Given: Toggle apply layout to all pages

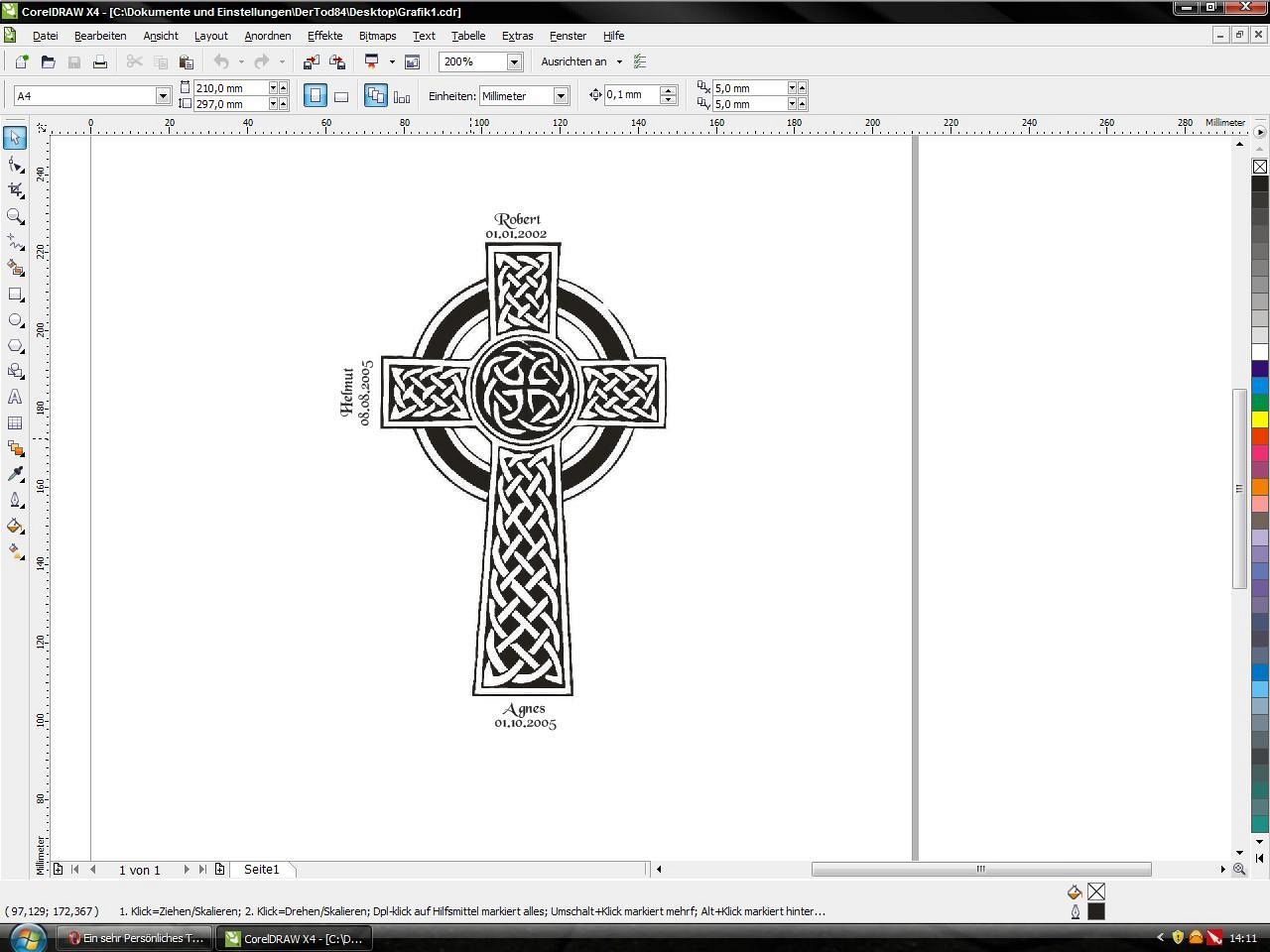Looking at the screenshot, I should 376,96.
